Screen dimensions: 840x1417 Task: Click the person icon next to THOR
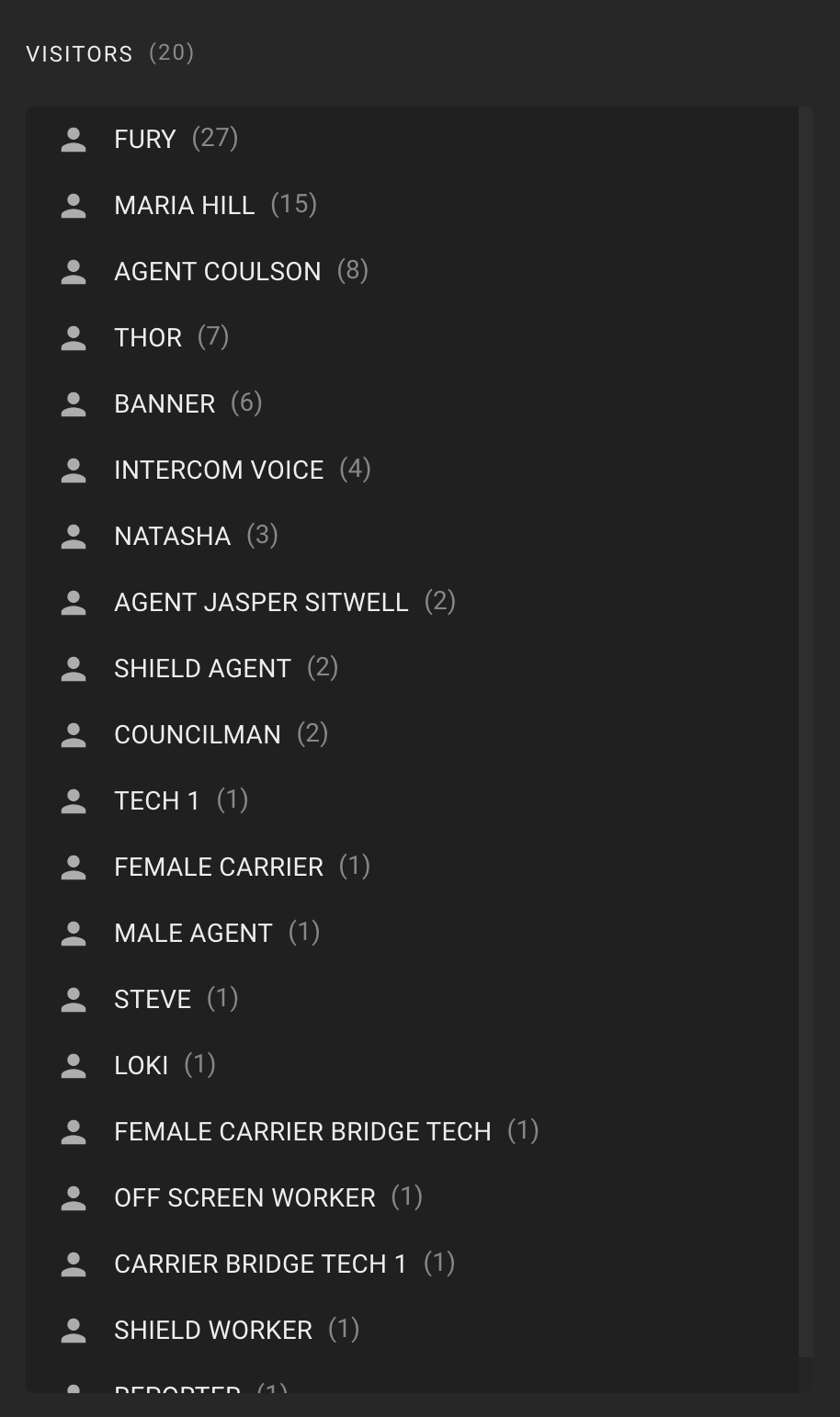[74, 338]
